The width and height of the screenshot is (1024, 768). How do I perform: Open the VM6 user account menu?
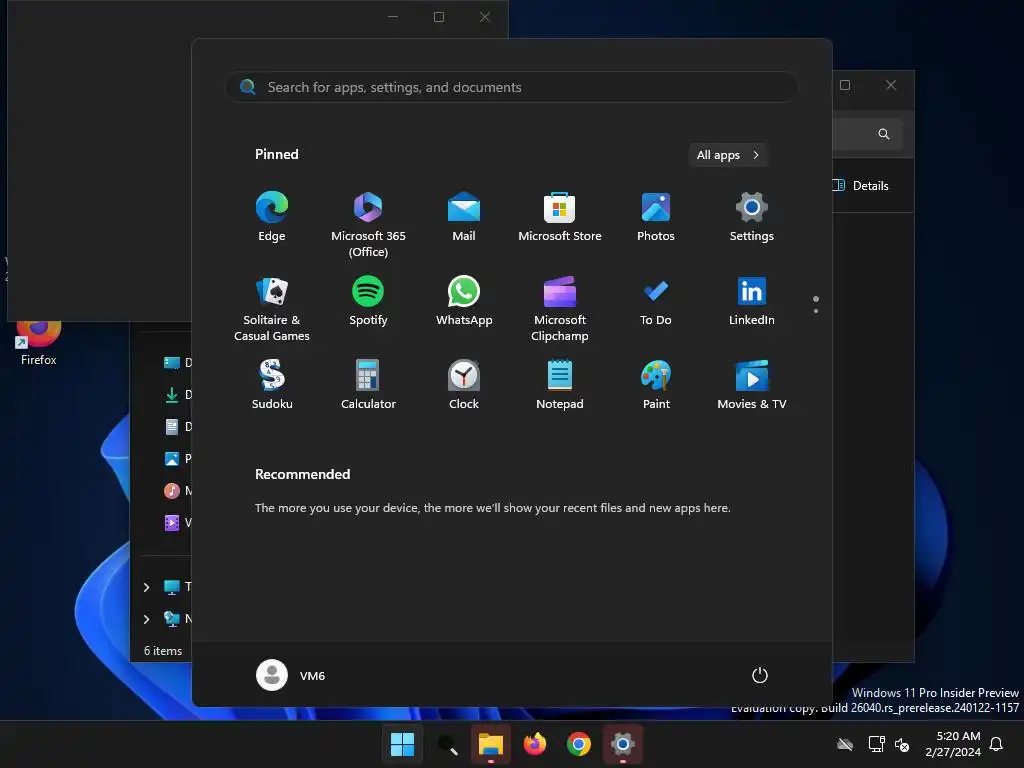click(x=291, y=675)
